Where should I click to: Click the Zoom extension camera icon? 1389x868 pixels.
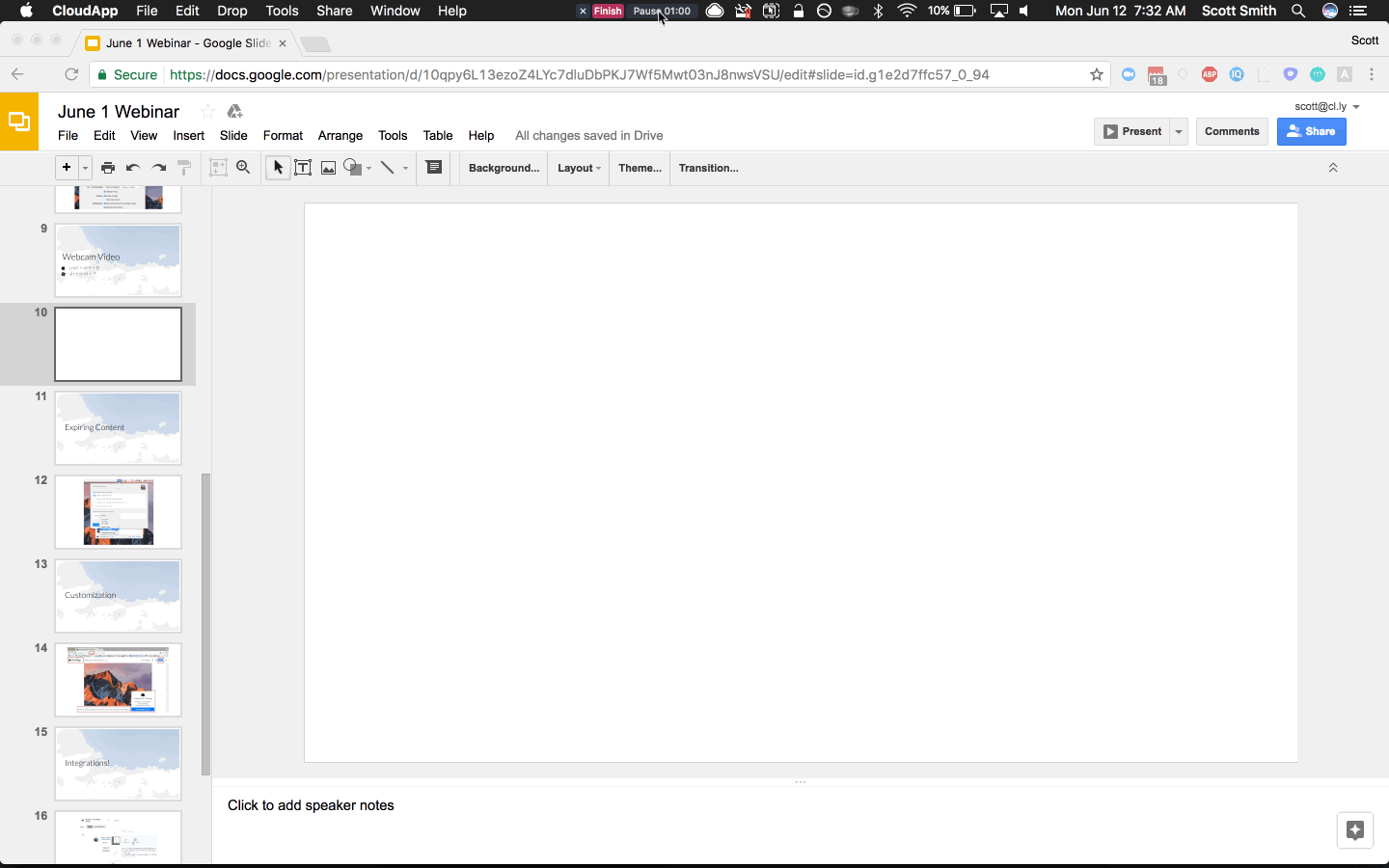(x=1129, y=74)
